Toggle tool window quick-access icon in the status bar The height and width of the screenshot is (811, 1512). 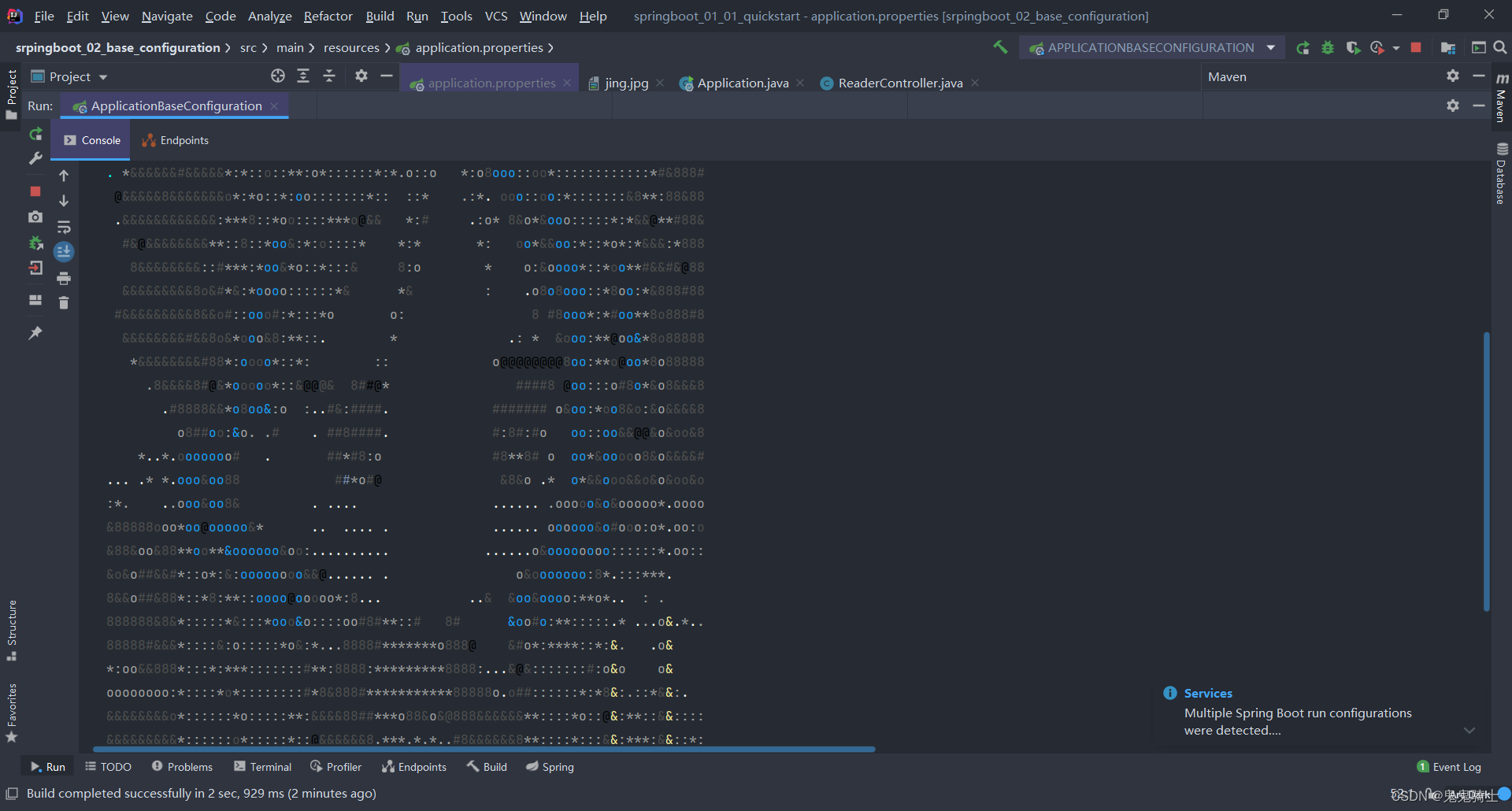12,793
